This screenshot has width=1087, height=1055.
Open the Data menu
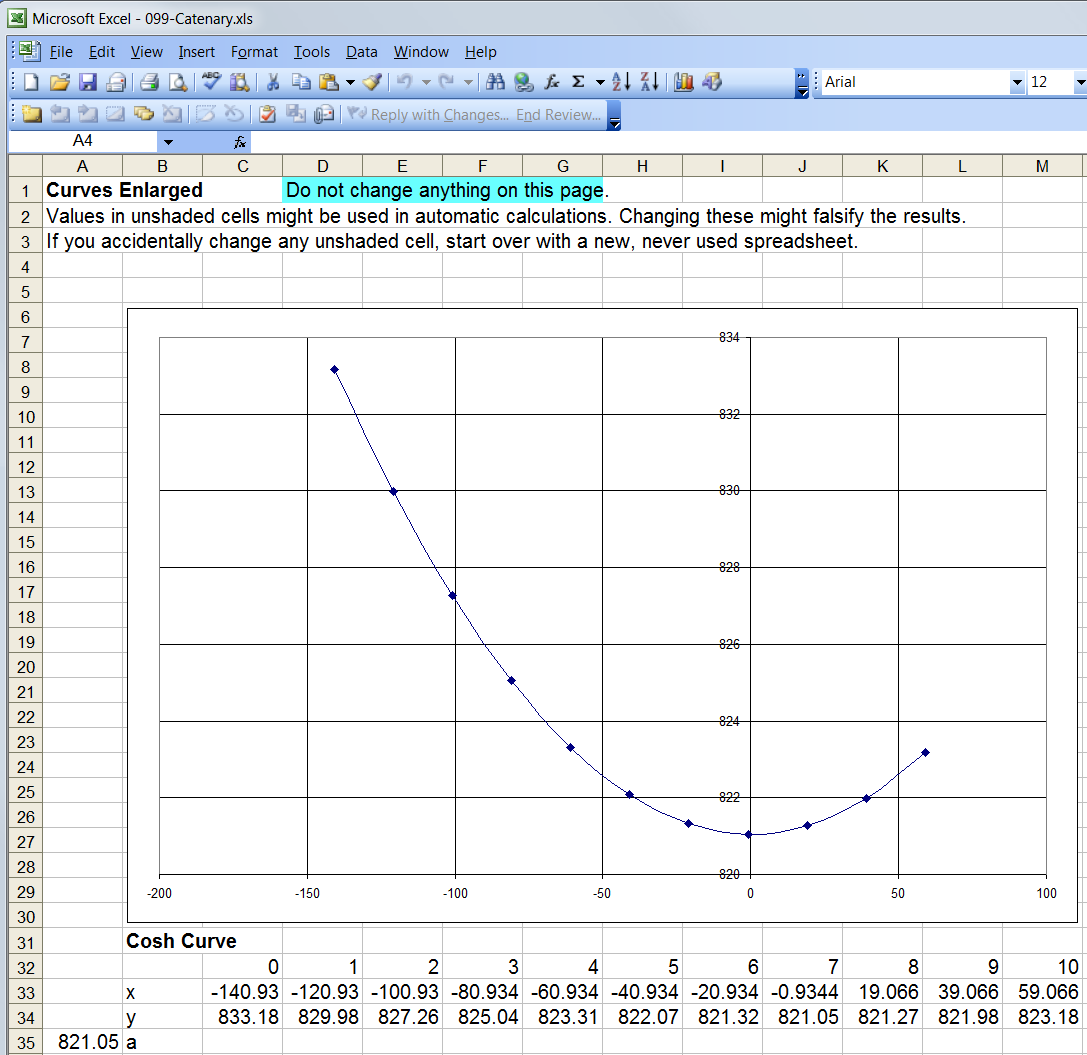(361, 52)
